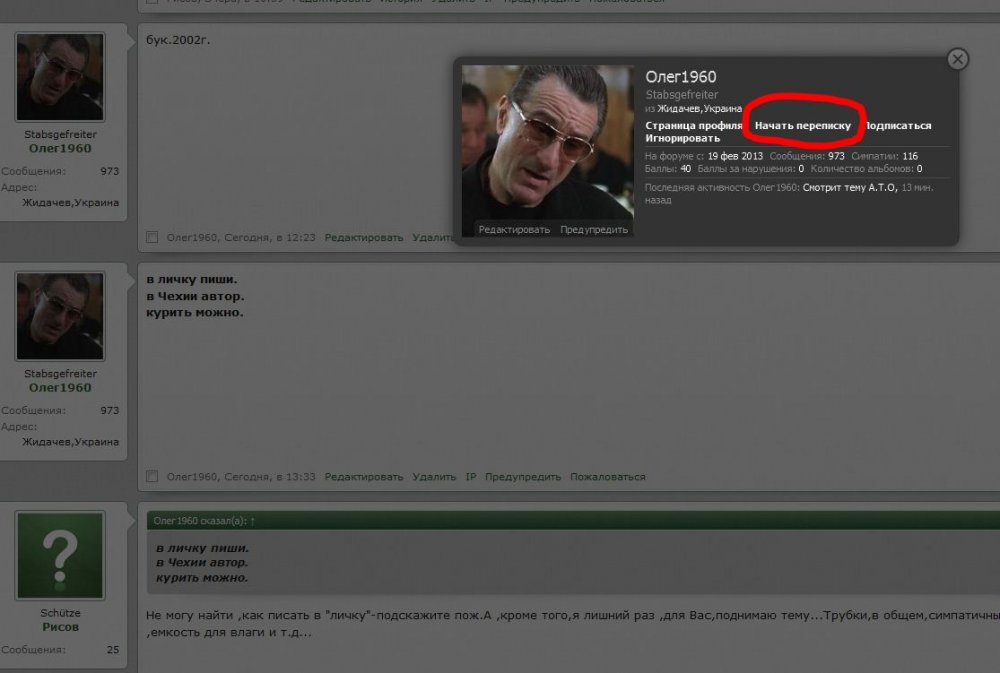1000x673 pixels.
Task: Click Подписаться in the profile popup
Action: coord(898,126)
